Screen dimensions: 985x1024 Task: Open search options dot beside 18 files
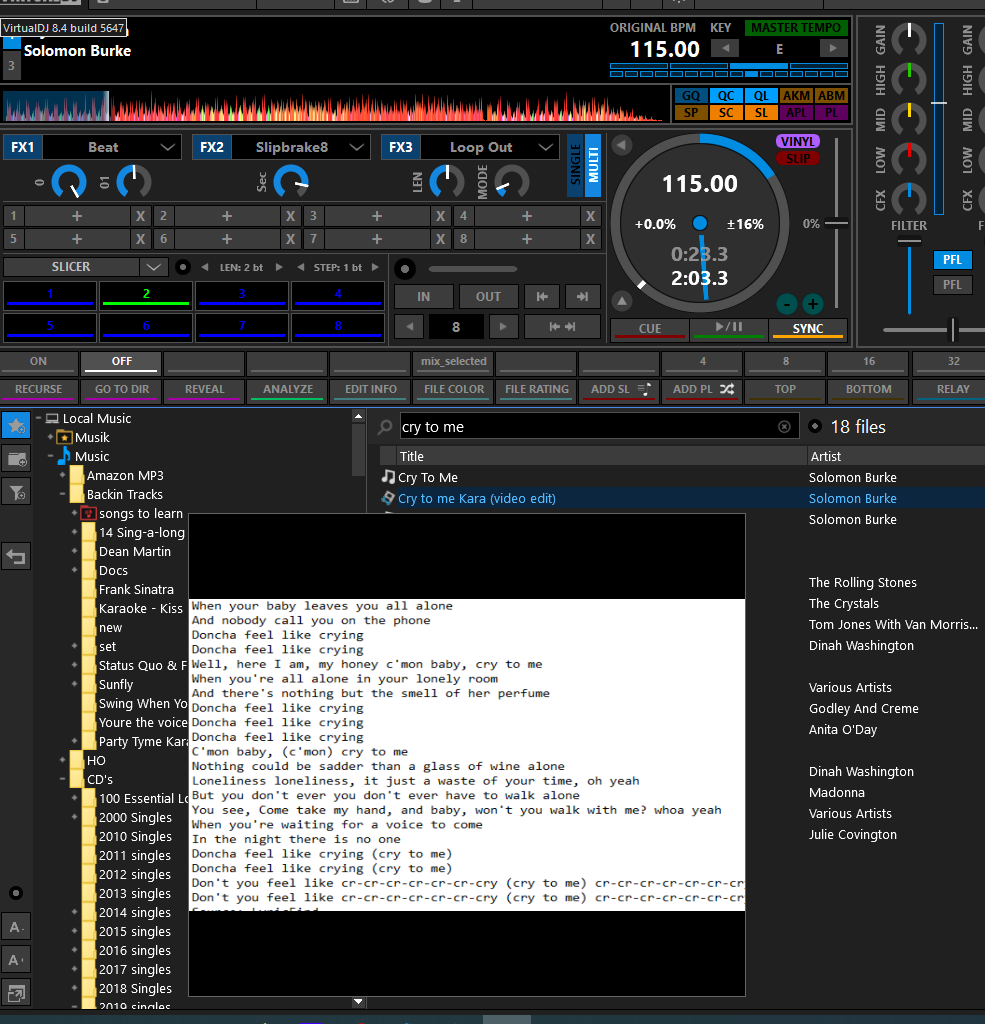[x=815, y=426]
